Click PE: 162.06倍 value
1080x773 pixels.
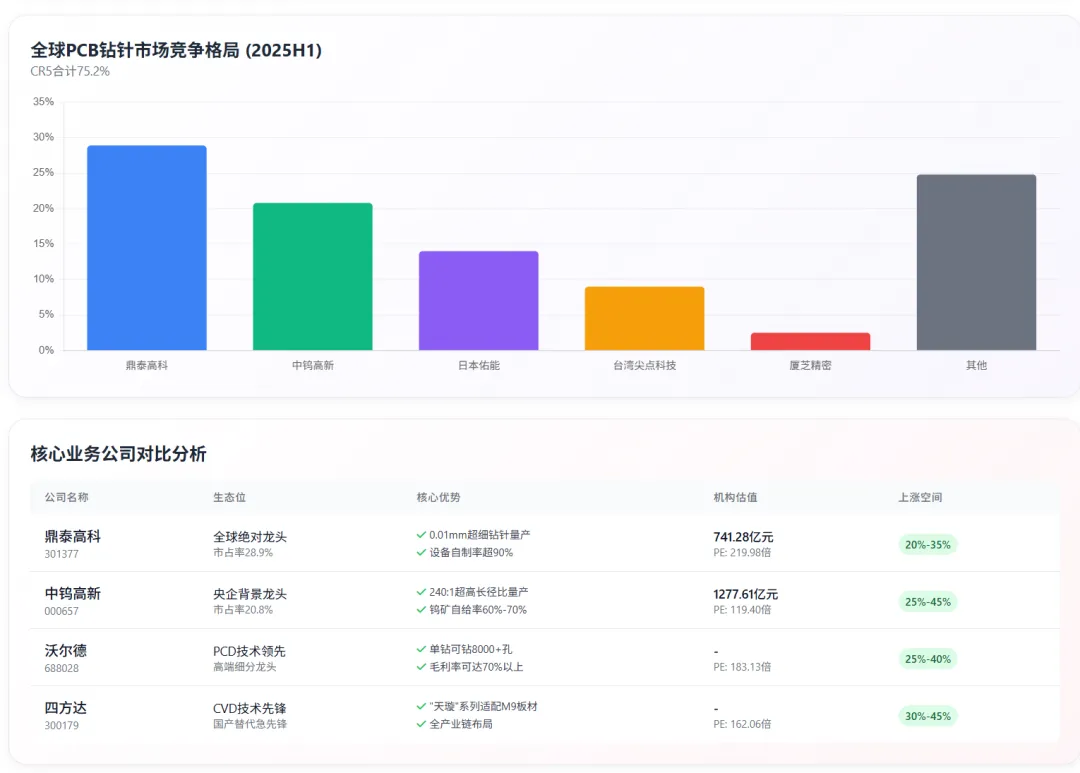pos(742,724)
